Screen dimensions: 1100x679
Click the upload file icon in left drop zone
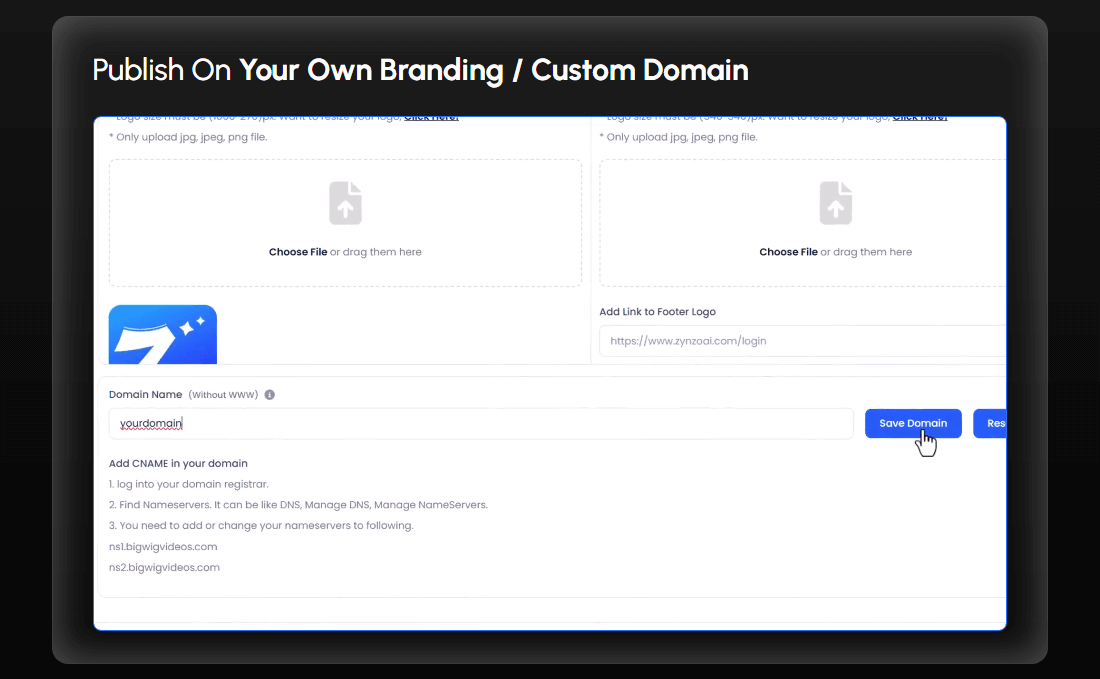coord(345,203)
